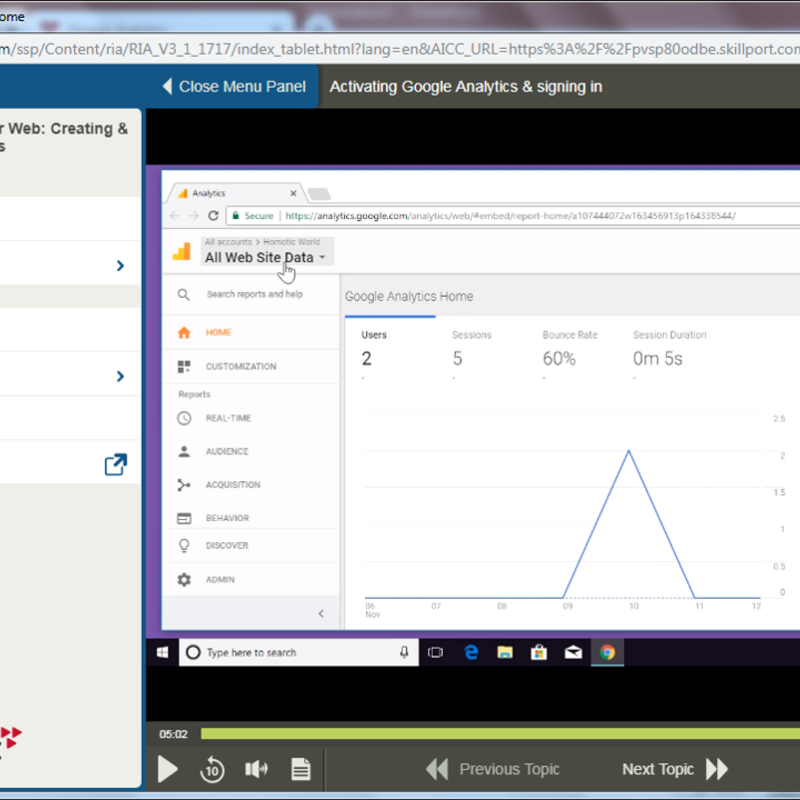
Task: Select the Session Duration metric tab
Action: (669, 349)
